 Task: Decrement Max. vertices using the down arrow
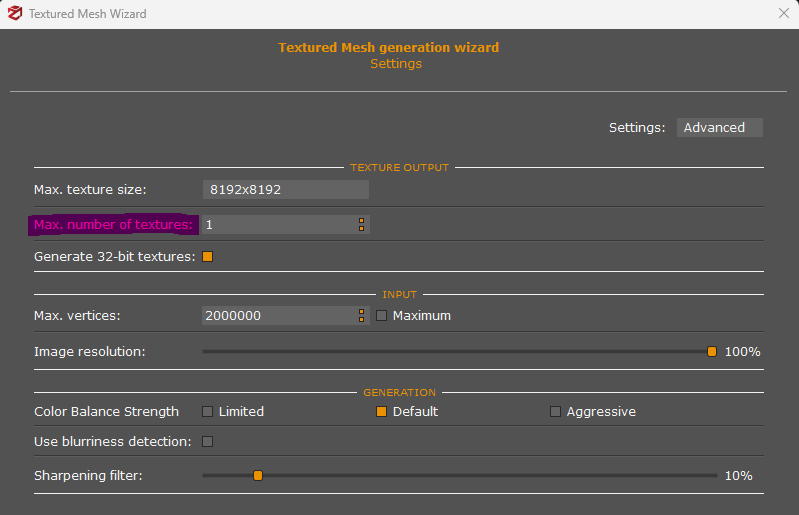point(361,320)
